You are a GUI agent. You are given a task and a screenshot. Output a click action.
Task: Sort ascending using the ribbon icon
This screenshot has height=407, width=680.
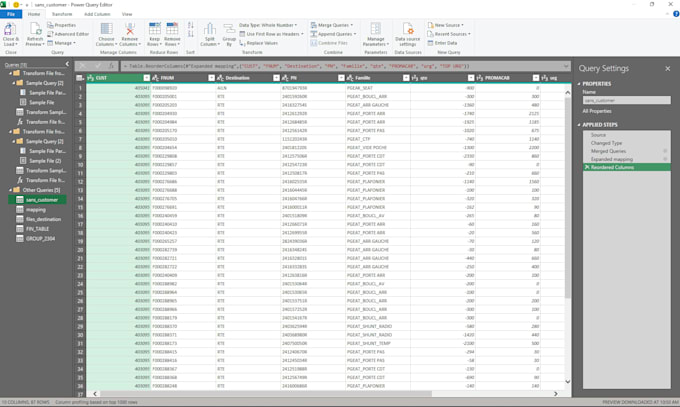[x=191, y=26]
